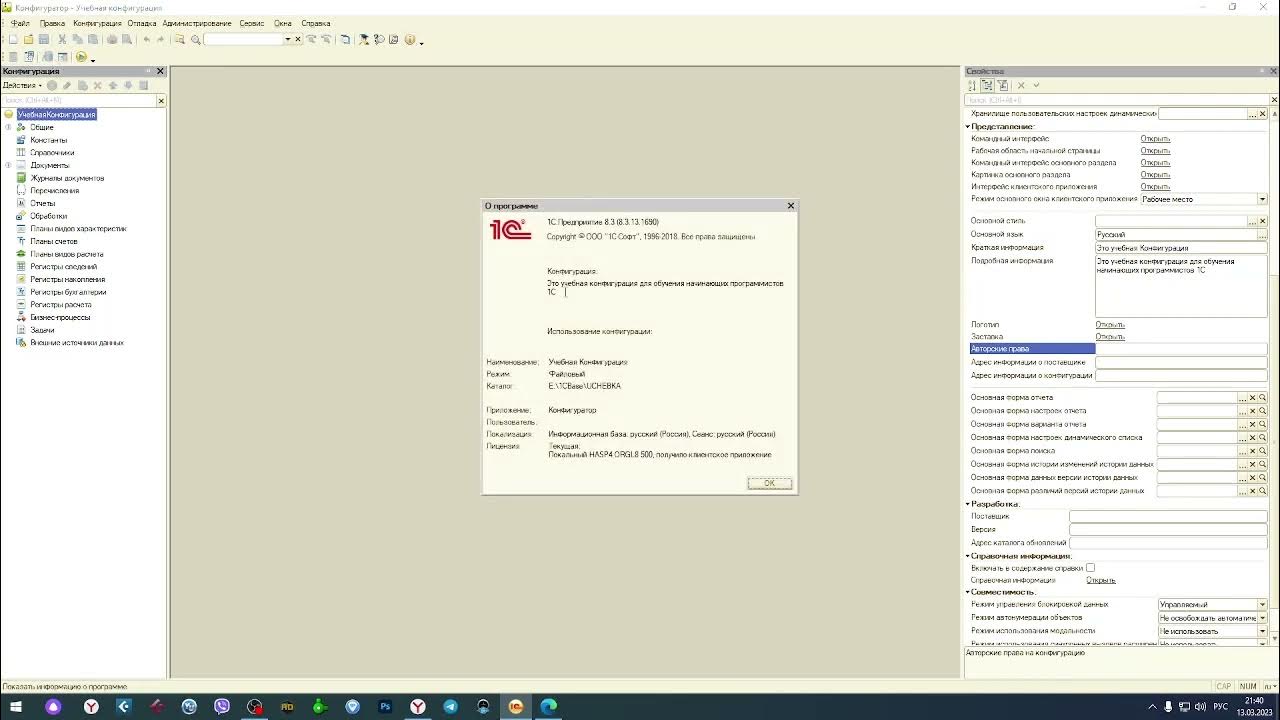Open the toolbar search history dropdown arrow
The width and height of the screenshot is (1280, 720).
[x=288, y=39]
